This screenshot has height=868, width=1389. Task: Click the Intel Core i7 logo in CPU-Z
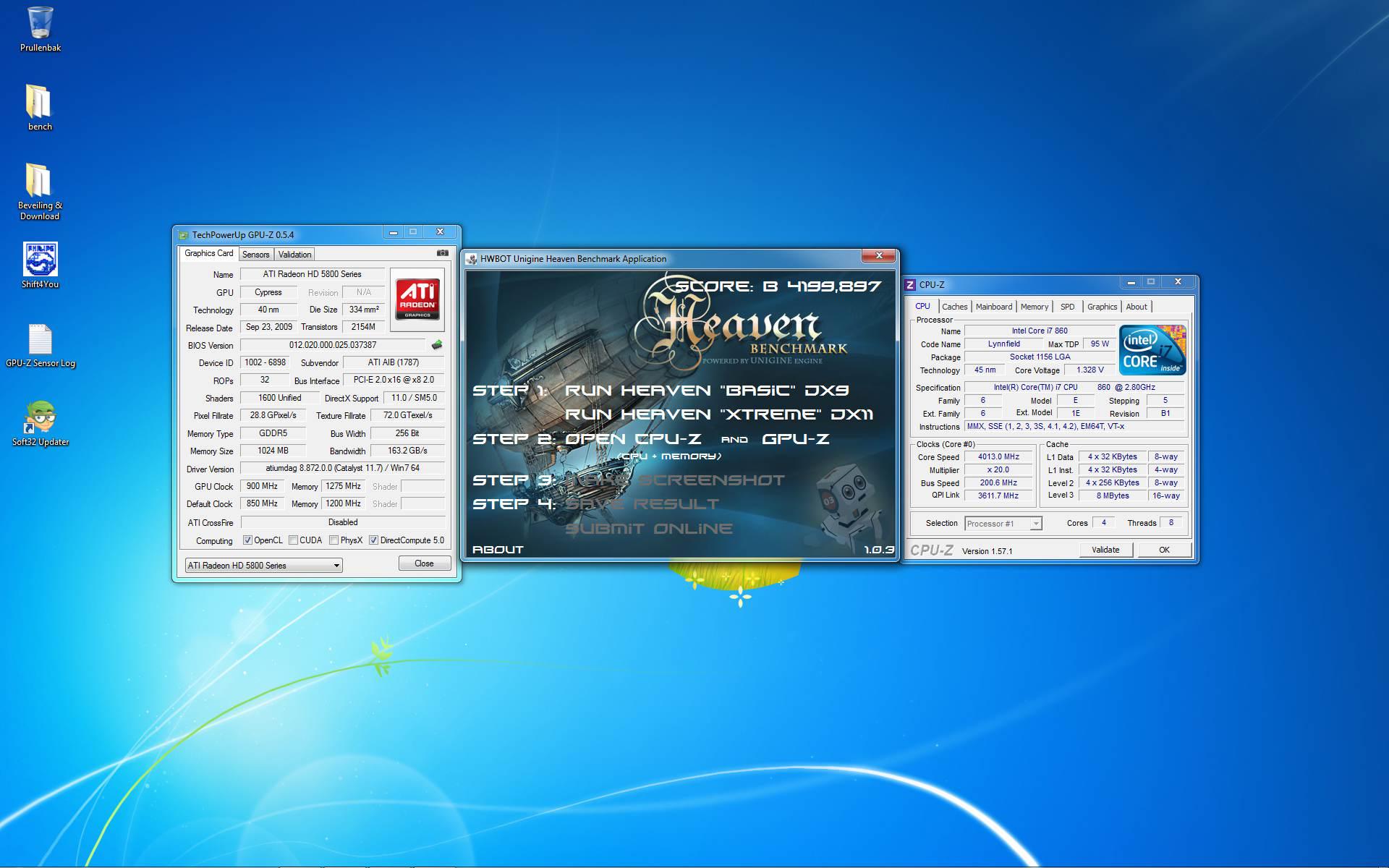coord(1152,349)
